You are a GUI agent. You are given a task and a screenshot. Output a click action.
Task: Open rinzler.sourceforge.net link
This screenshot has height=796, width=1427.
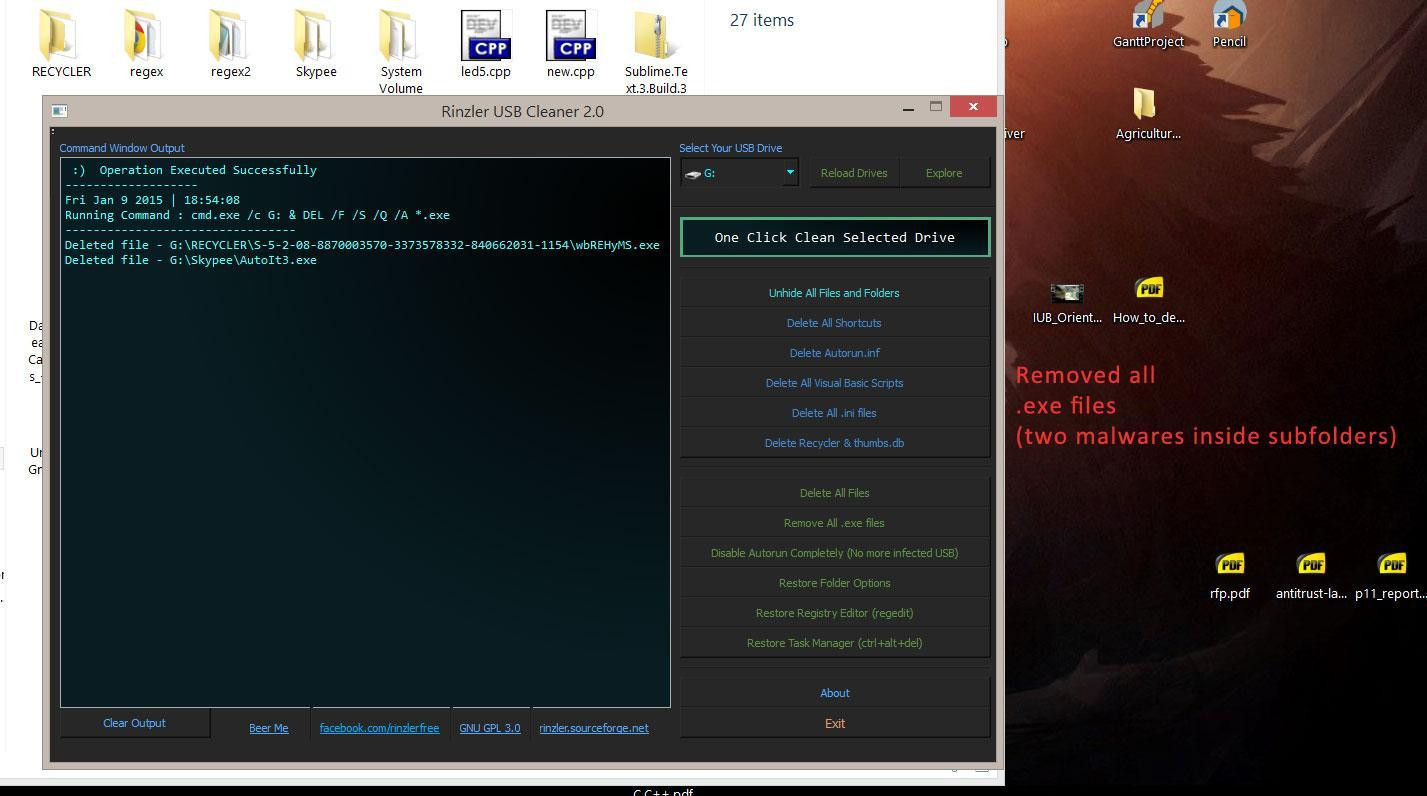pyautogui.click(x=594, y=728)
